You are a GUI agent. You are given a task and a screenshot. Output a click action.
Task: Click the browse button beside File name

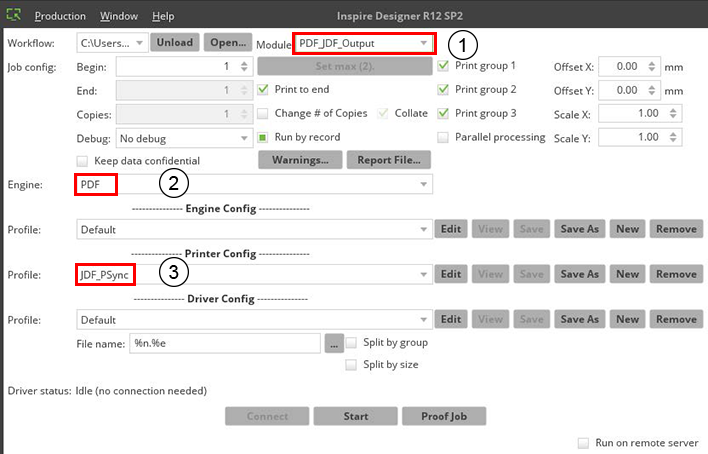coord(335,342)
